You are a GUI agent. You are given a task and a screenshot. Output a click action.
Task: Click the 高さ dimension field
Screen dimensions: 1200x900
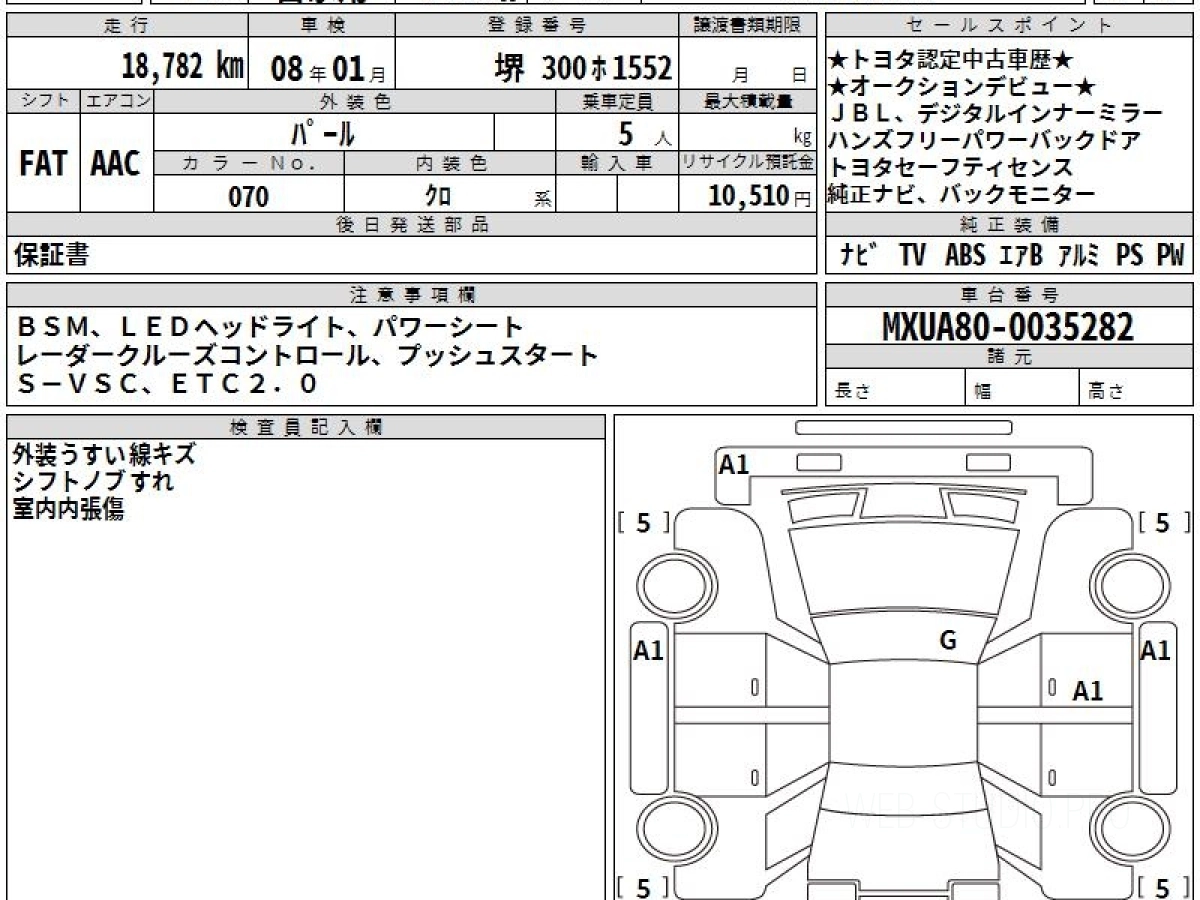pyautogui.click(x=1135, y=388)
